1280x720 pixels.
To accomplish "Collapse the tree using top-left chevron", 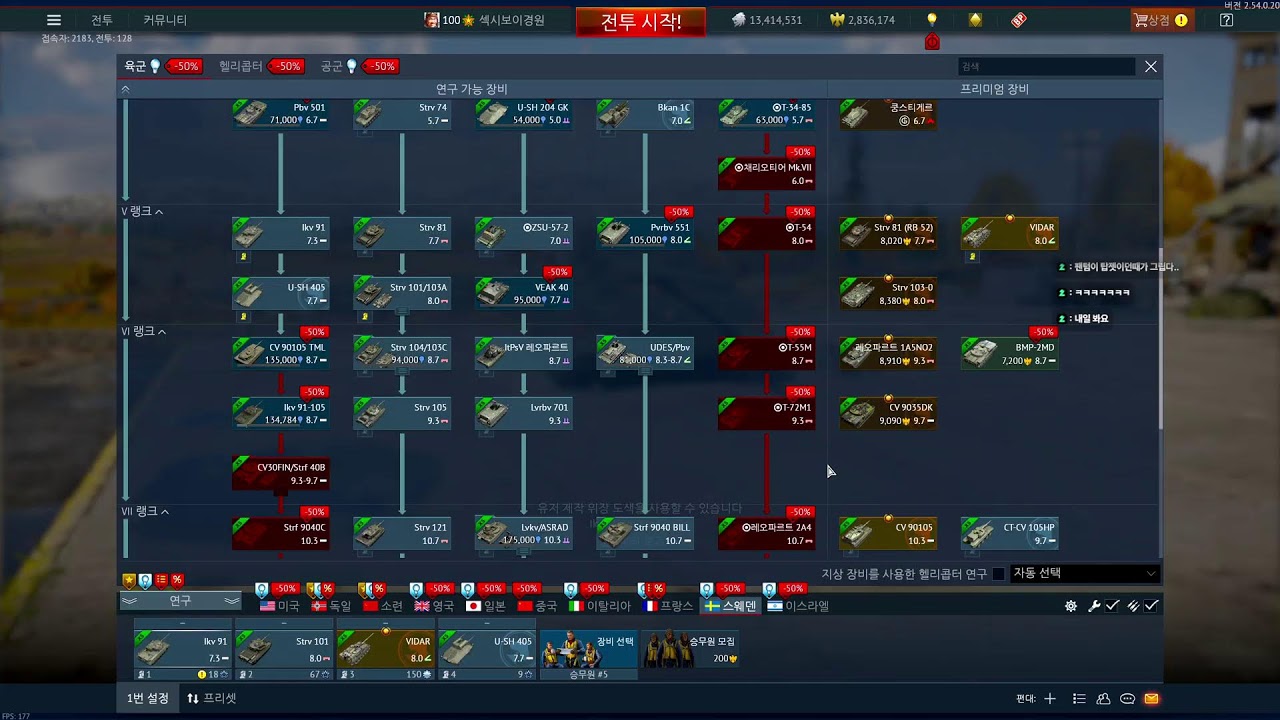I will coord(125,89).
